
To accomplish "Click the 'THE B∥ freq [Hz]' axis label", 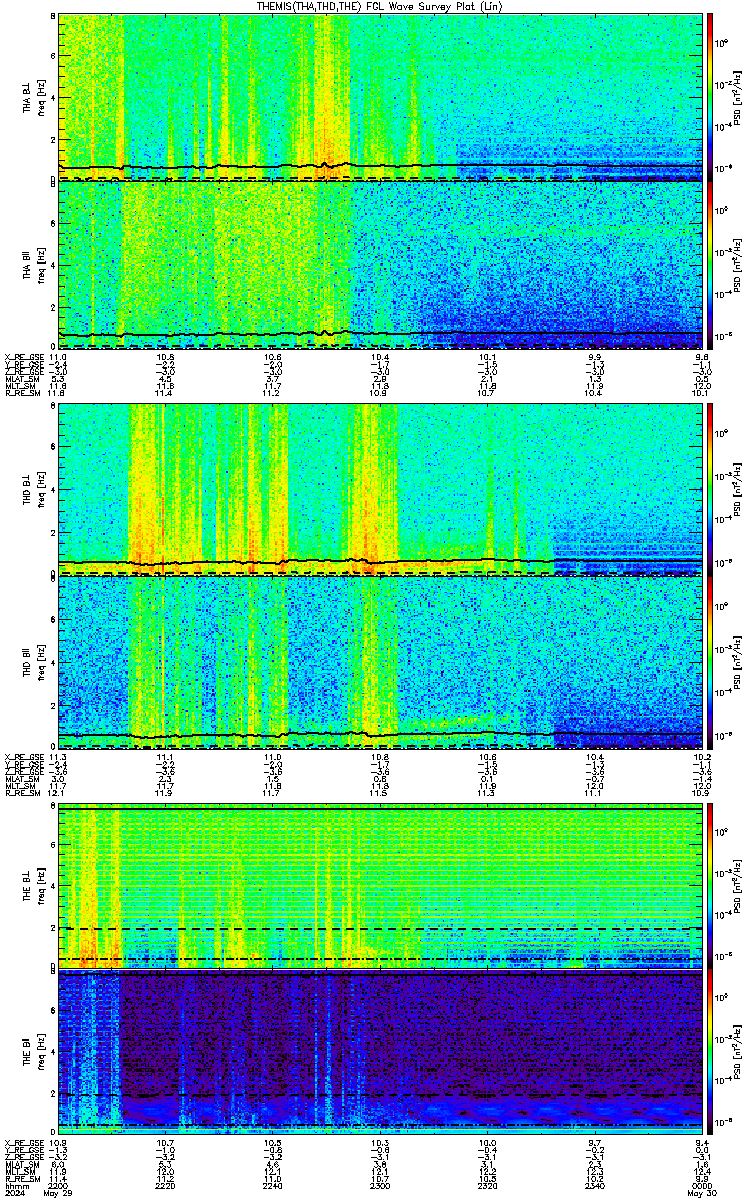I will (34, 1054).
